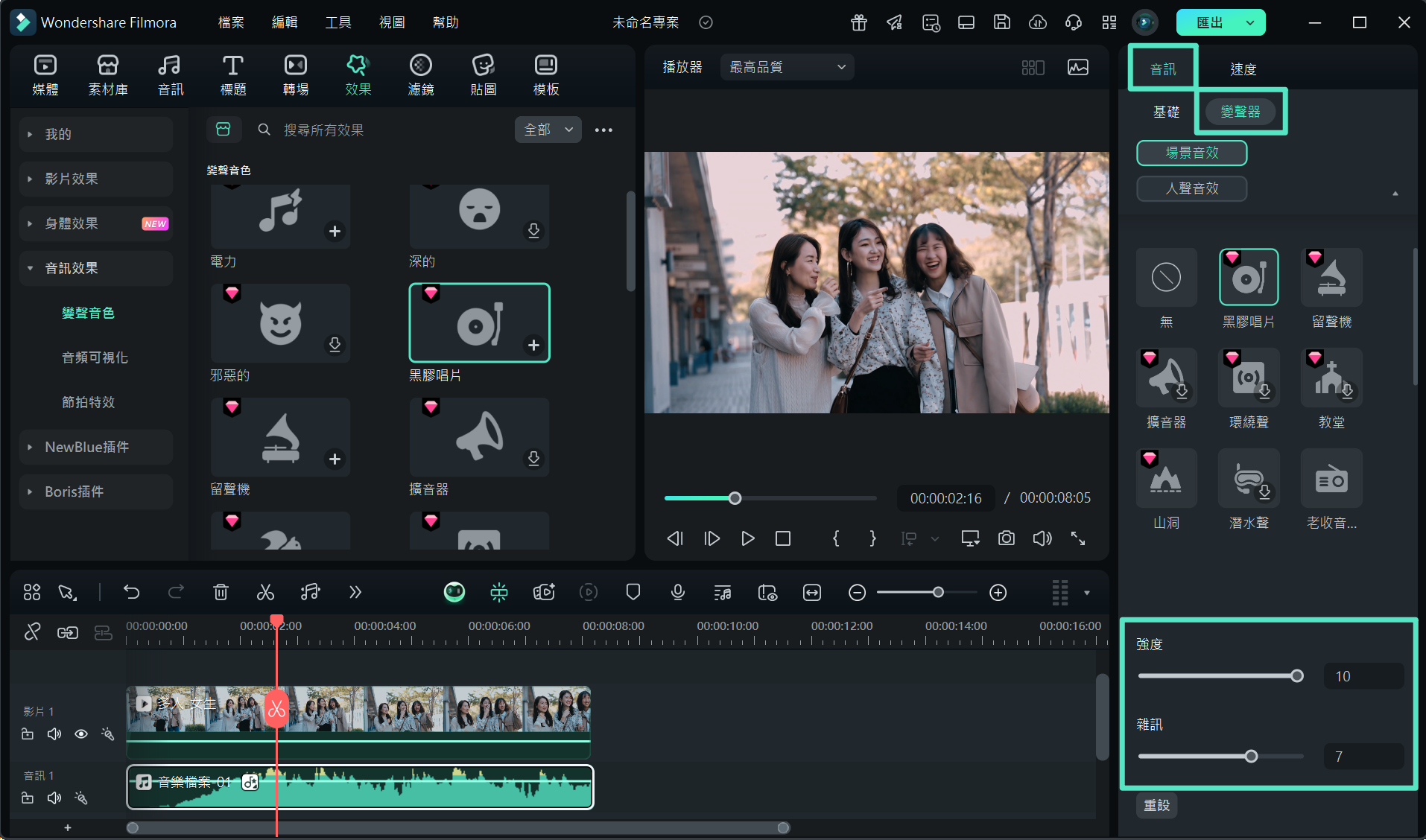
Task: Switch to the 速度 speed tab
Action: point(1243,69)
